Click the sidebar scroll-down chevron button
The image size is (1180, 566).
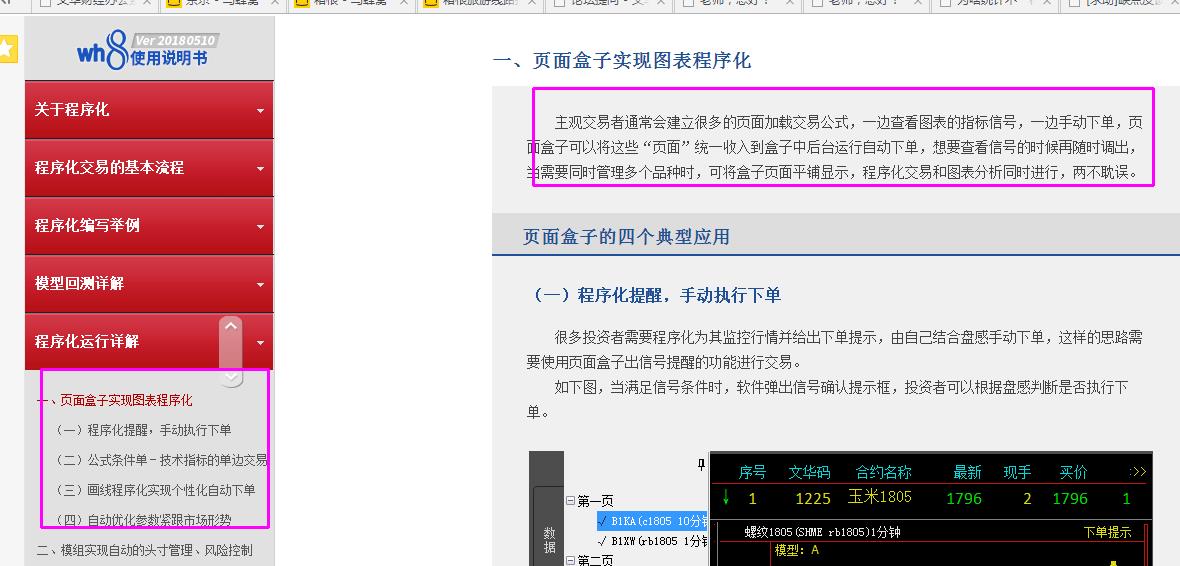[231, 376]
